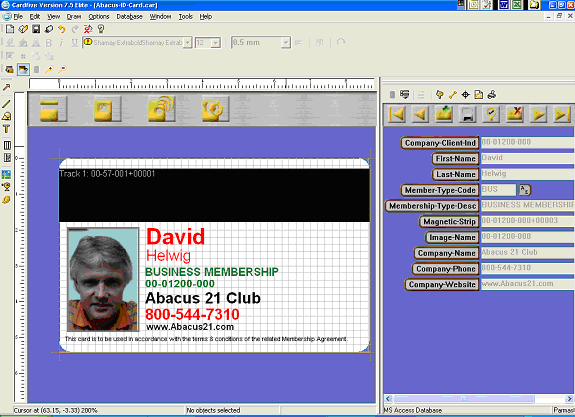Screen dimensions: 575x417
Task: Go to next database record
Action: point(538,114)
